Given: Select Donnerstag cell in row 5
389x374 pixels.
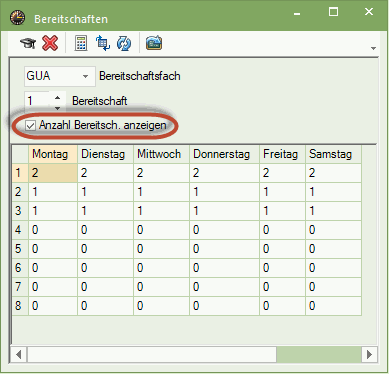Looking at the screenshot, I should (224, 249).
